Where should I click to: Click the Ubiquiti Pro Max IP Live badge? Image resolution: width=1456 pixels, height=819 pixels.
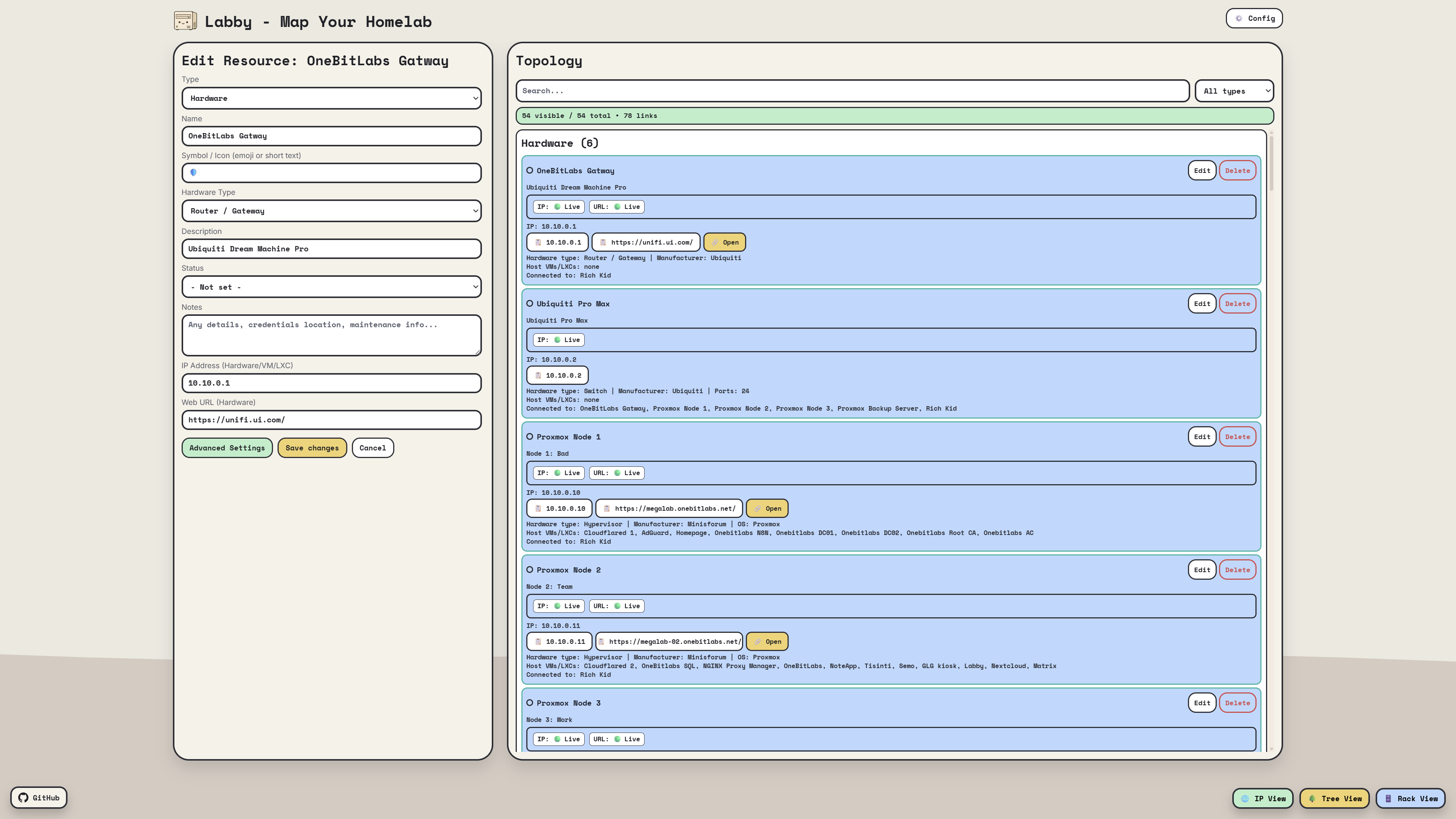click(x=559, y=340)
